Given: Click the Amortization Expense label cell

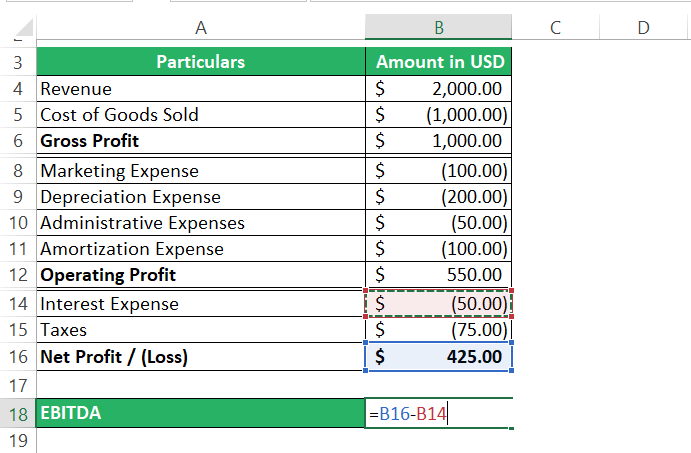Looking at the screenshot, I should pos(201,249).
